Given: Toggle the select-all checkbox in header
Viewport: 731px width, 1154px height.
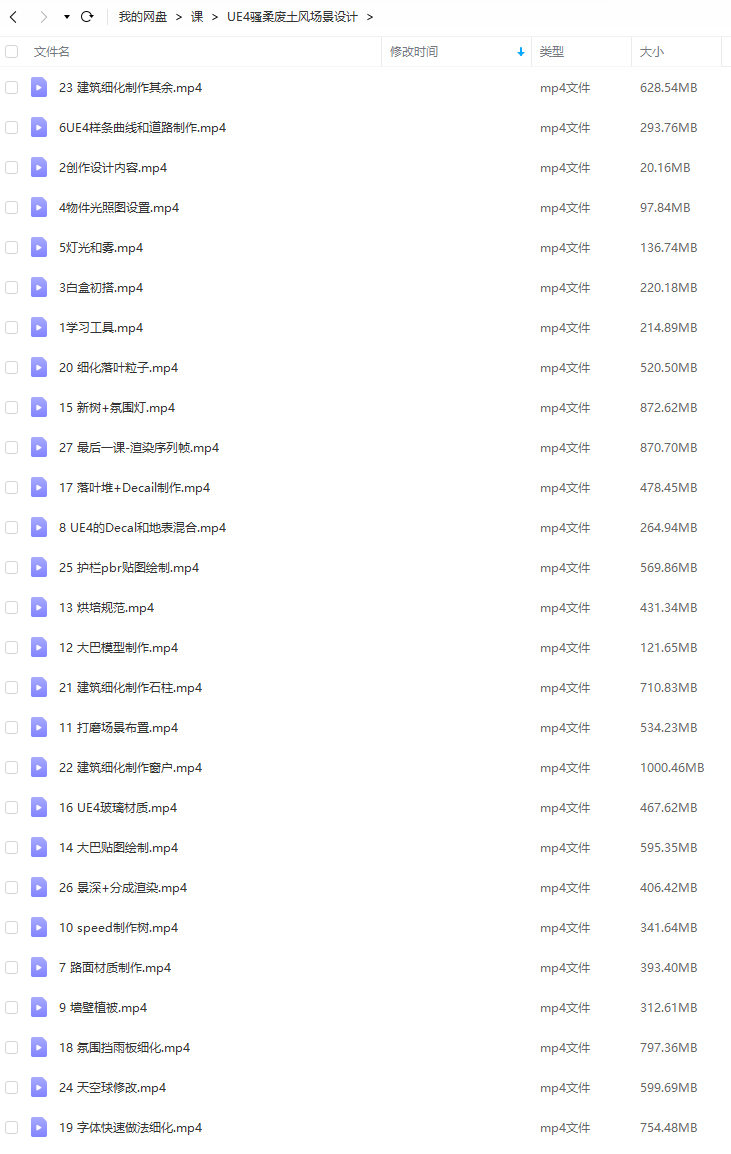Looking at the screenshot, I should click(12, 52).
